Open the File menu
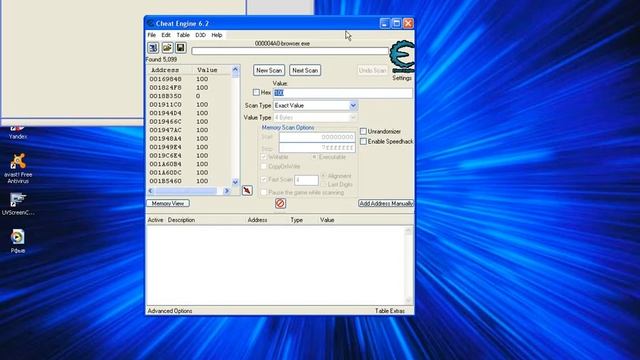Viewport: 640px width, 360px height. click(151, 35)
